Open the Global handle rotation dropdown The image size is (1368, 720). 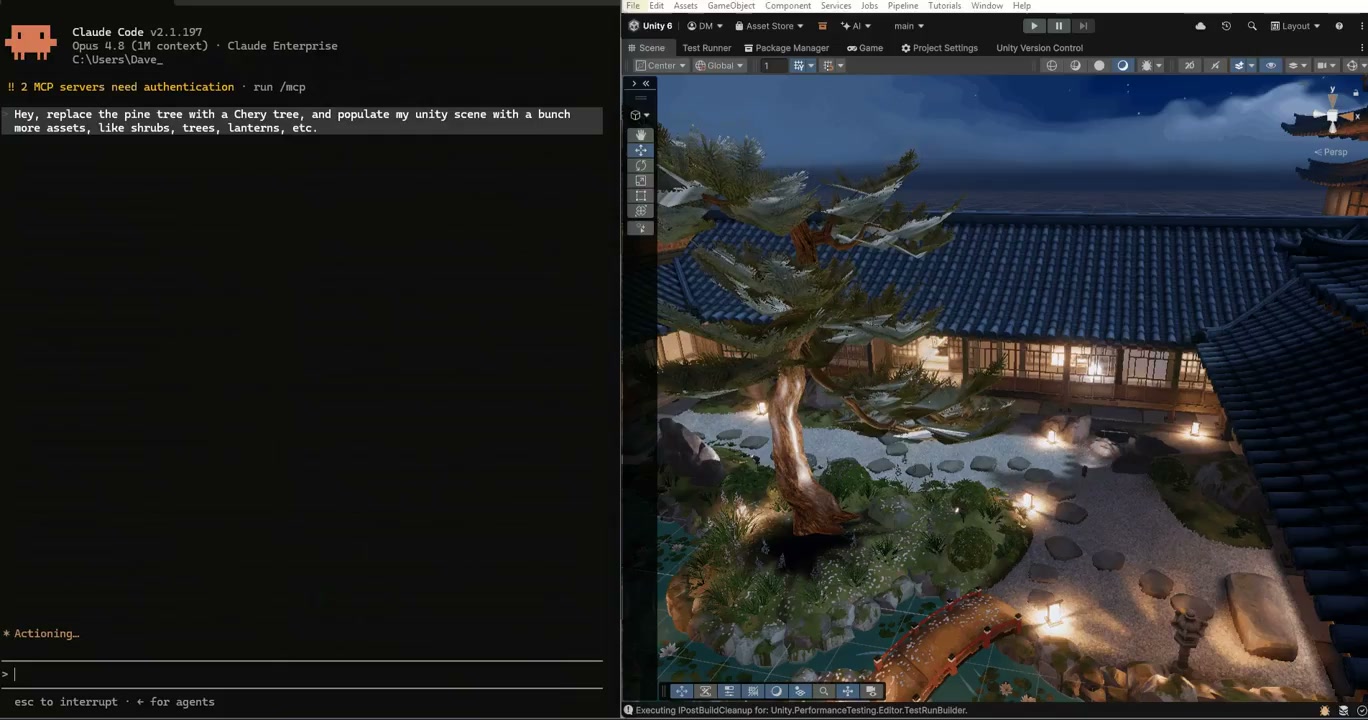click(720, 66)
